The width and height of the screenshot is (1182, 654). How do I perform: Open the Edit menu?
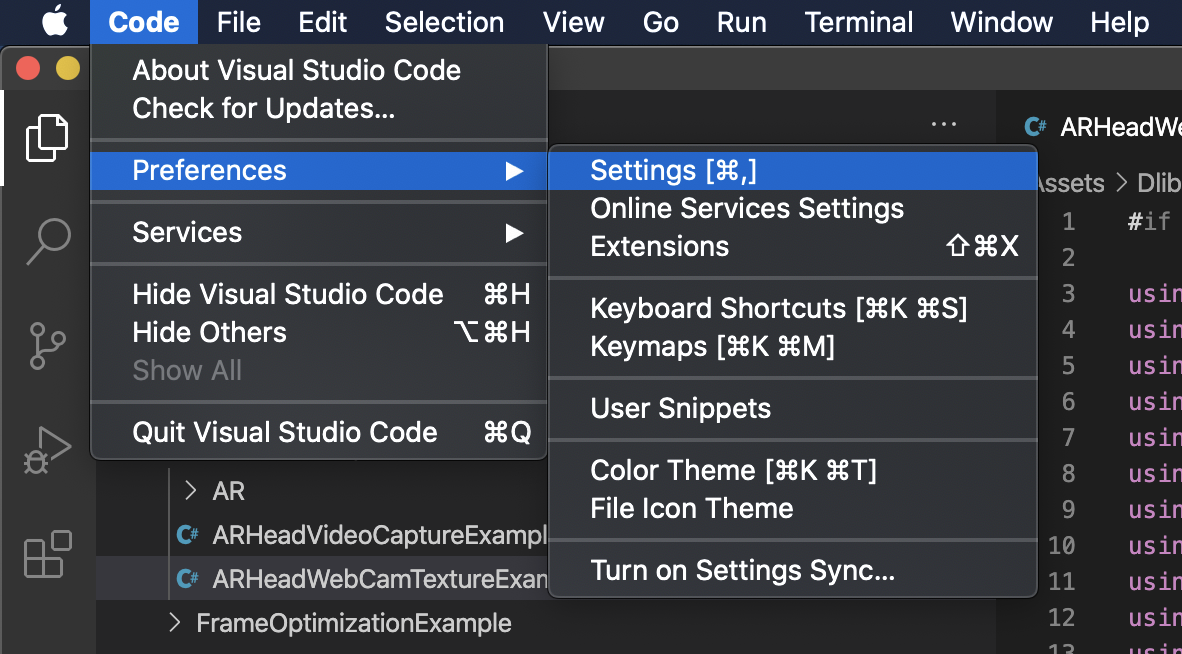323,22
